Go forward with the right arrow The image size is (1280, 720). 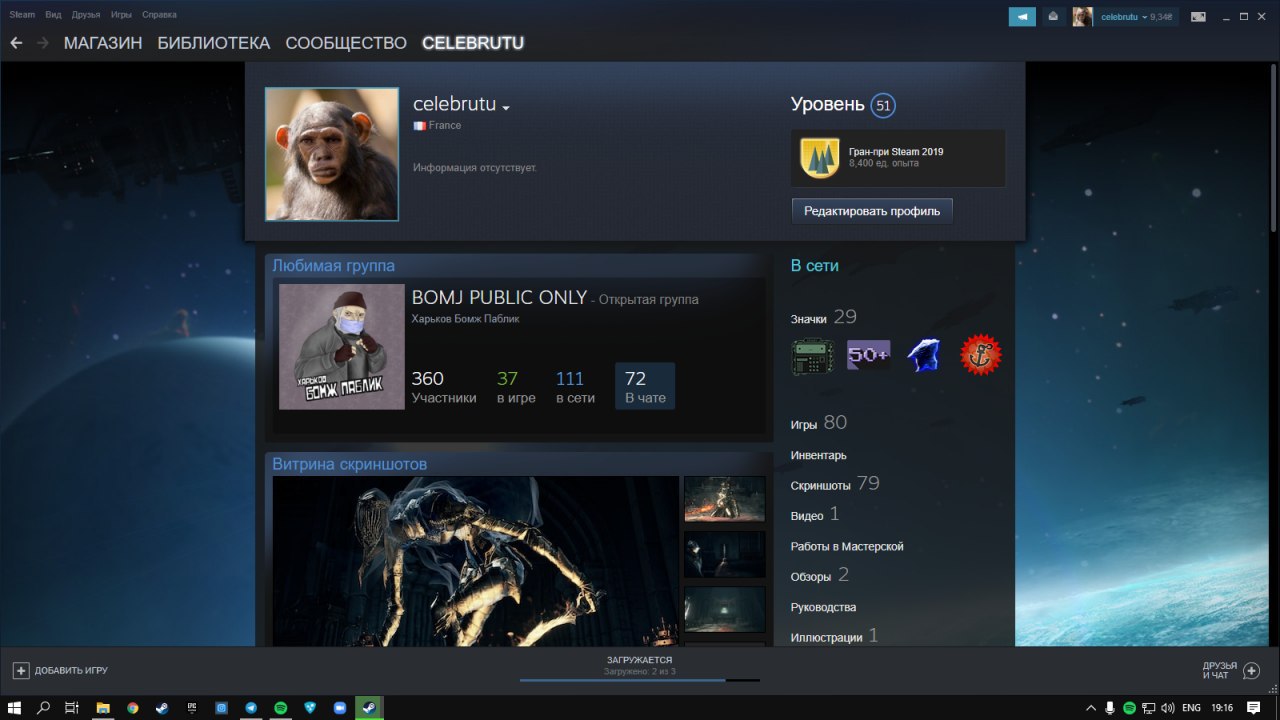click(43, 43)
